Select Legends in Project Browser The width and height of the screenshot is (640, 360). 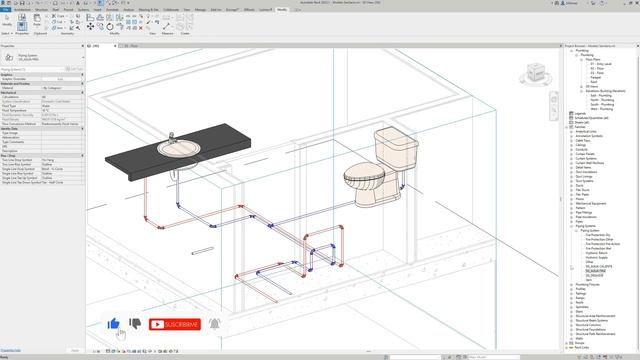pyautogui.click(x=580, y=113)
